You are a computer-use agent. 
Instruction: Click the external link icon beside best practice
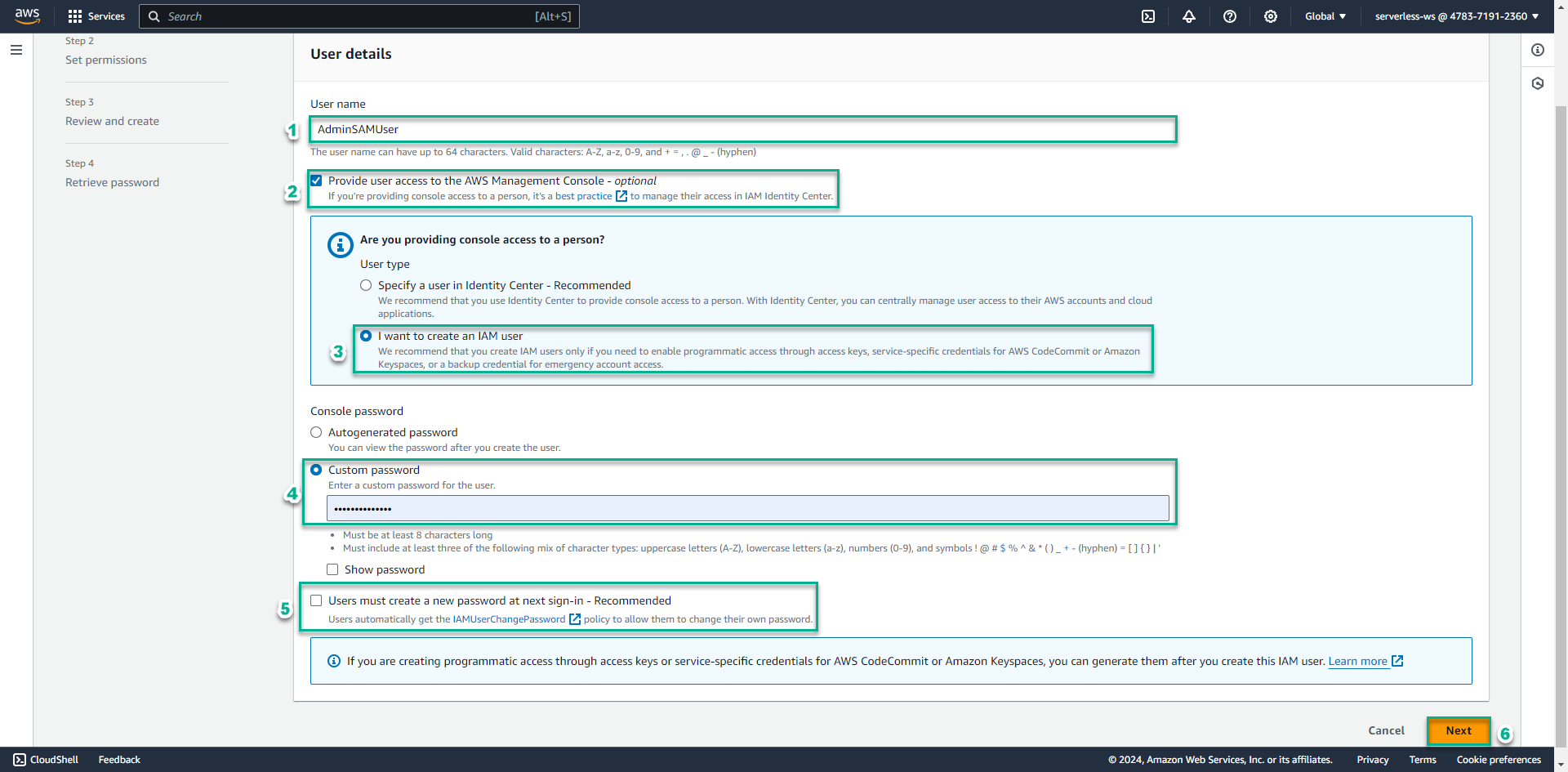click(621, 196)
